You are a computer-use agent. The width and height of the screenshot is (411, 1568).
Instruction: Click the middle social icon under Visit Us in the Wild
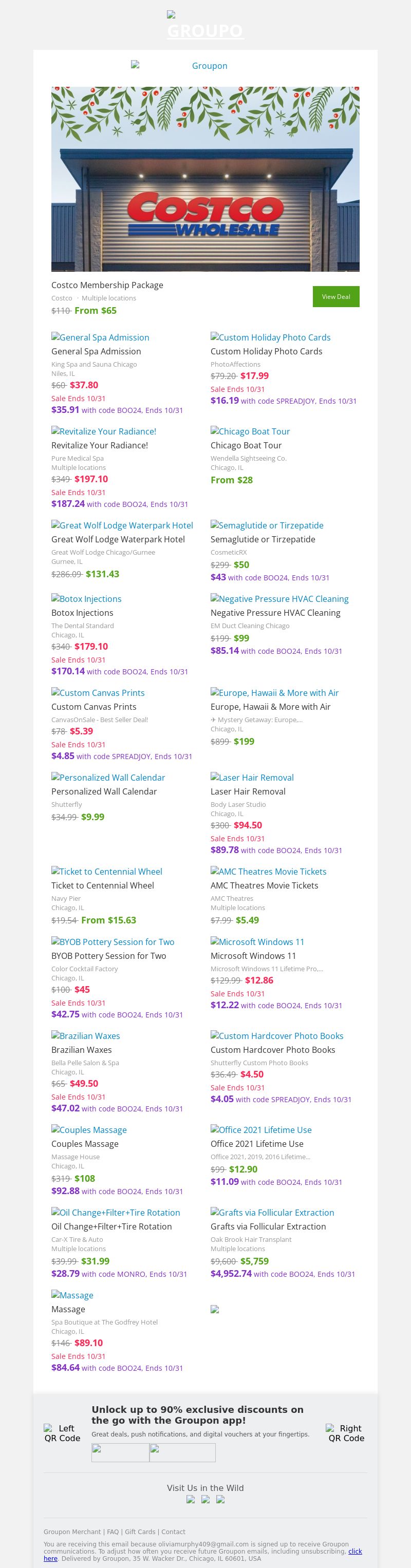click(206, 1499)
